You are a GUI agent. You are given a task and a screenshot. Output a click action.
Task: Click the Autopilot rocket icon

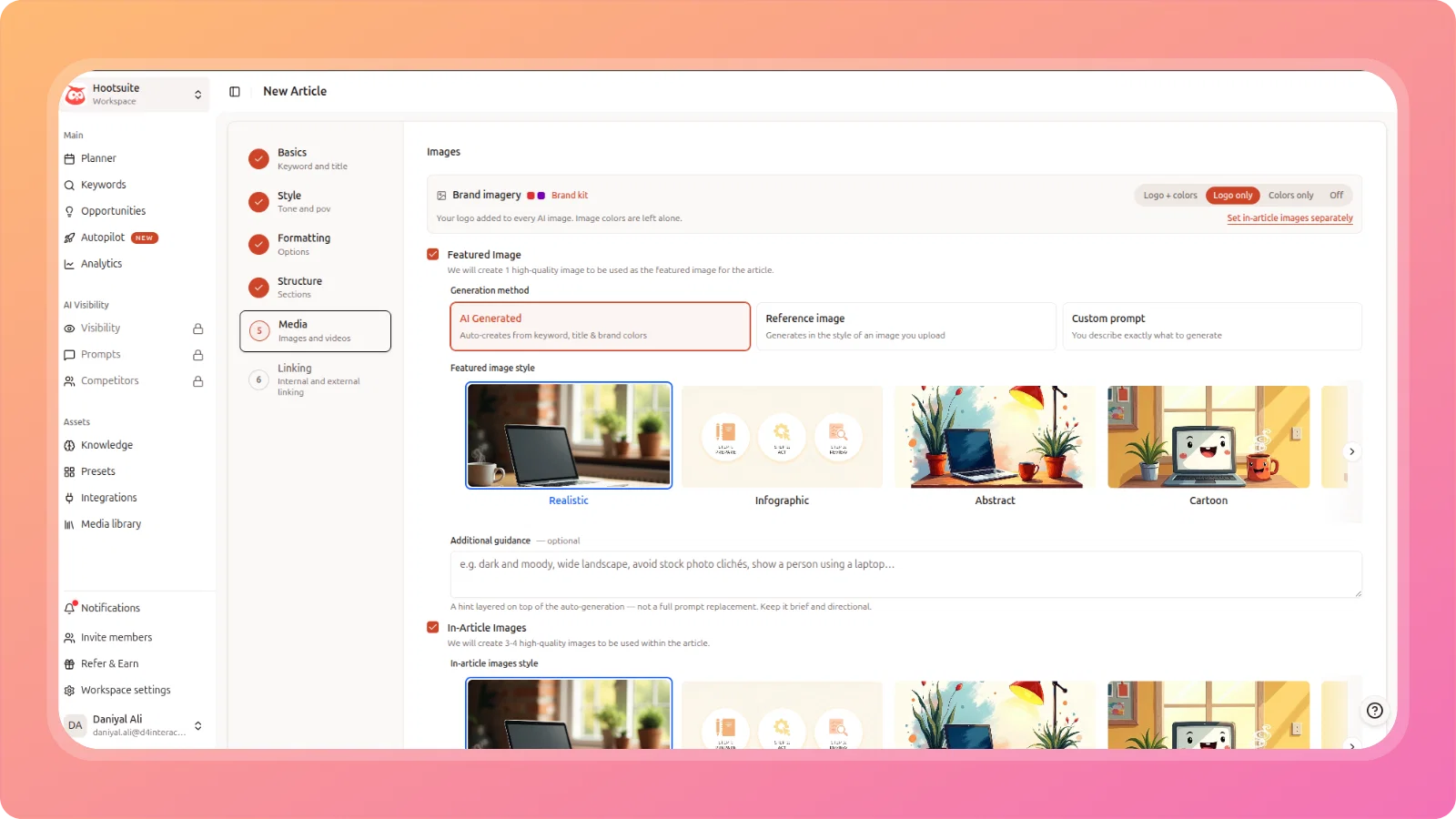[69, 238]
